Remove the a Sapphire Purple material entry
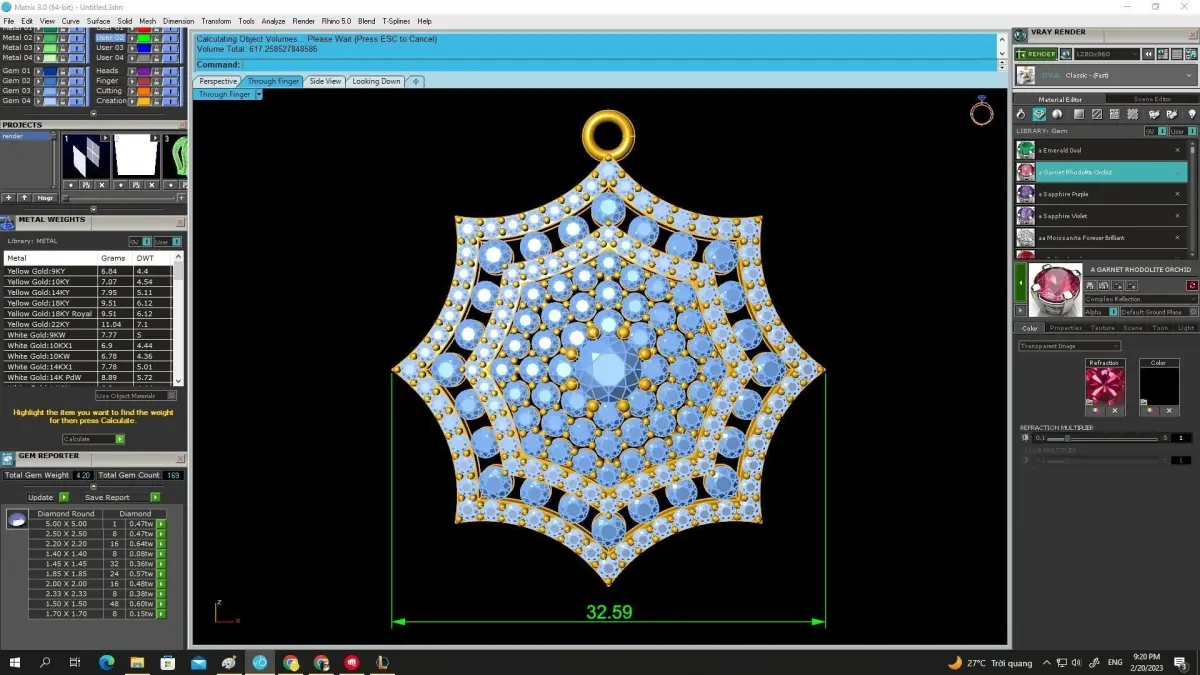Viewport: 1200px width, 675px height. (1177, 194)
